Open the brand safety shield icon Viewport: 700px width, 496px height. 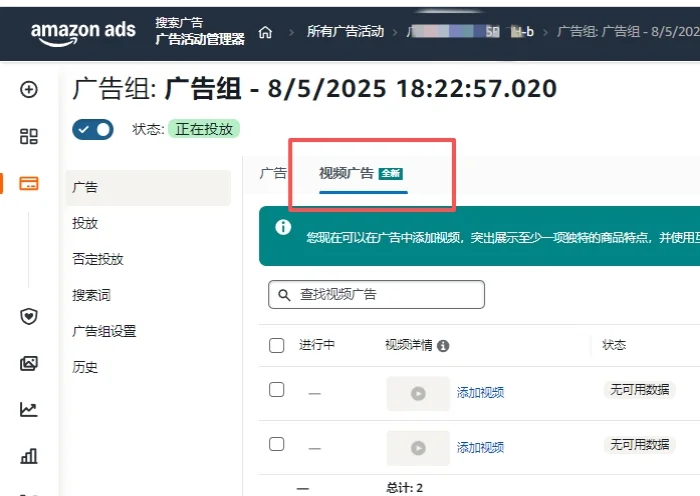[x=29, y=317]
